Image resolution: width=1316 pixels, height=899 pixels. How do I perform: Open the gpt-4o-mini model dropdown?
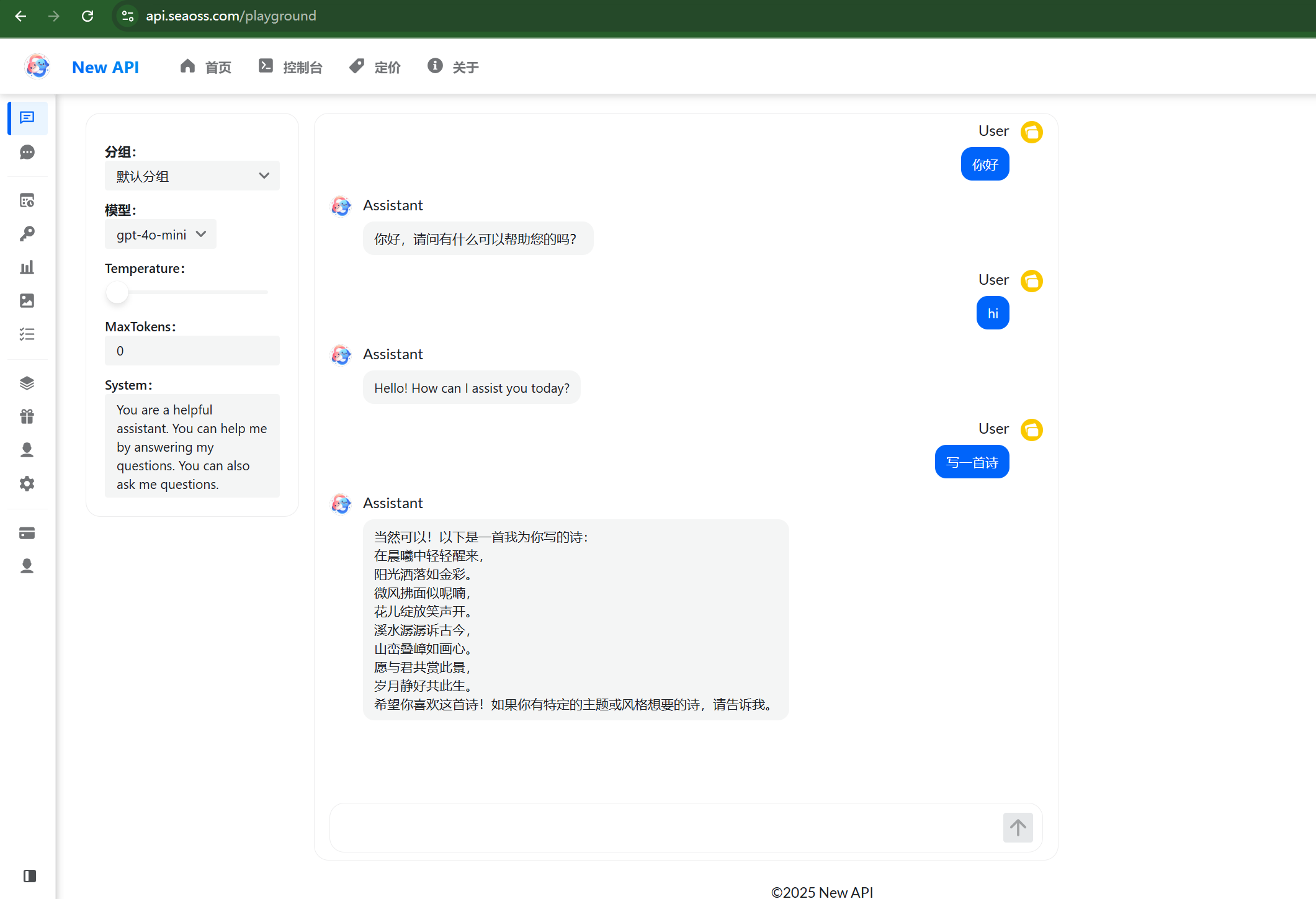[x=160, y=235]
